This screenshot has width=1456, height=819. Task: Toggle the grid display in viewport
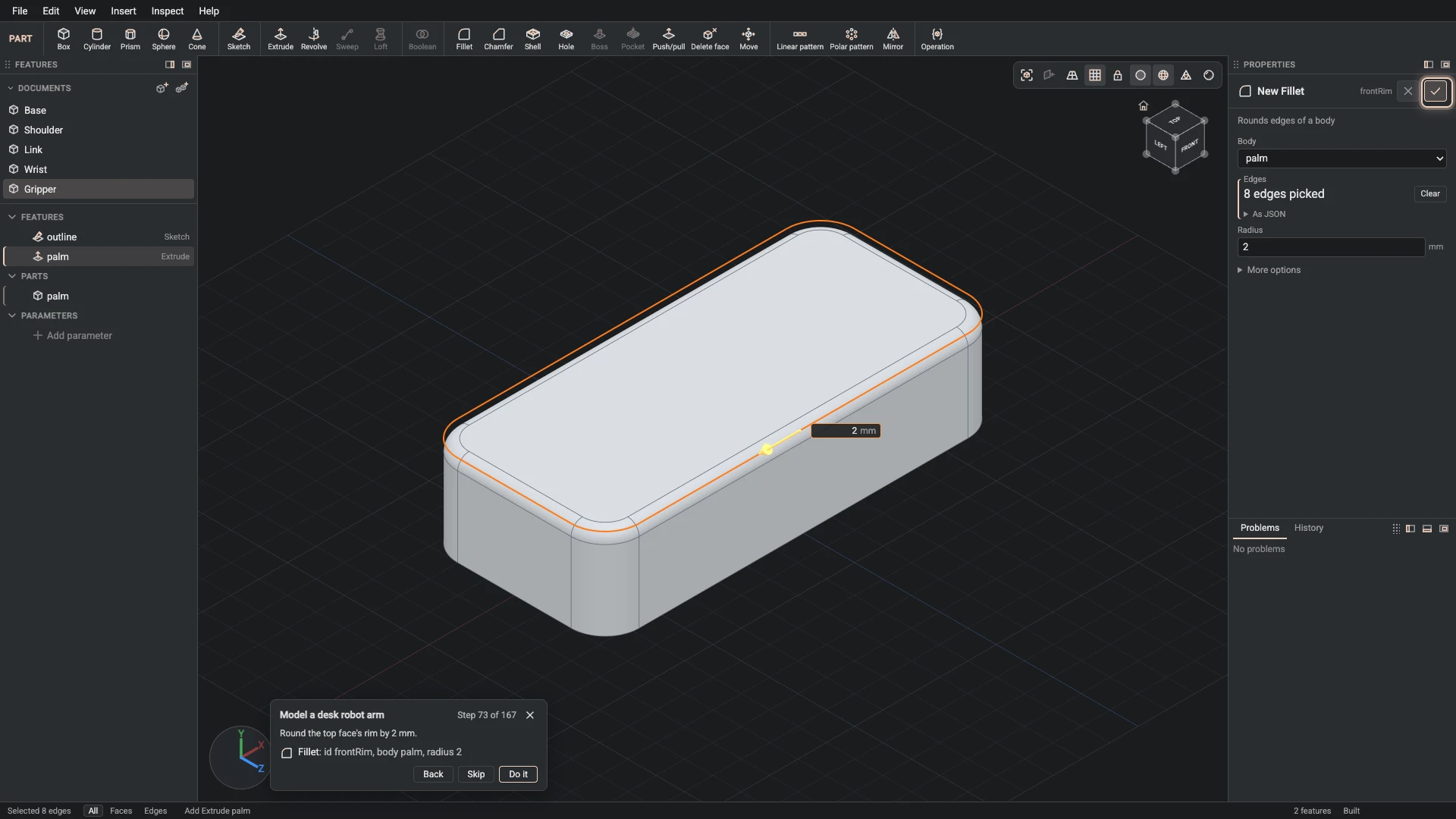pyautogui.click(x=1095, y=75)
